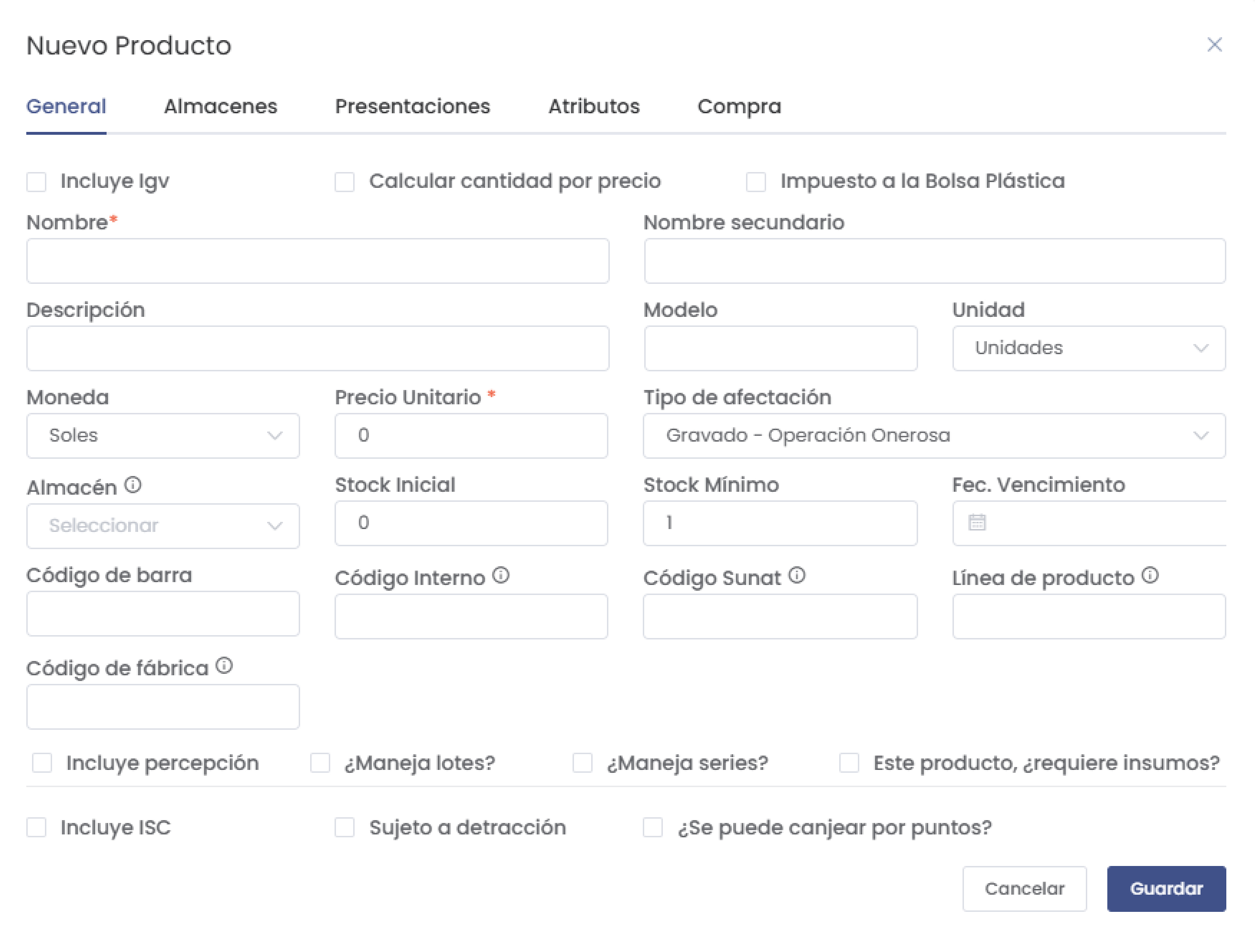Click the Código Interno info icon

point(501,576)
